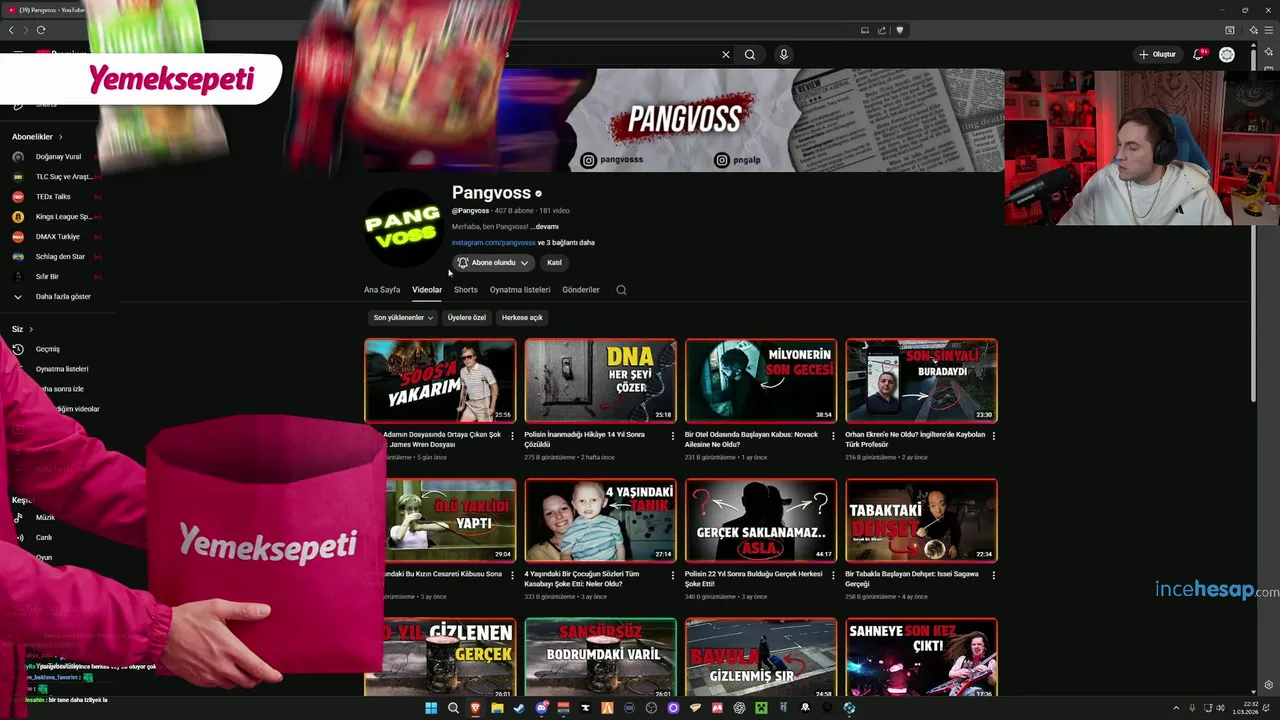Open the Geçmiş history icon in sidebar
The height and width of the screenshot is (720, 1280).
(x=18, y=349)
